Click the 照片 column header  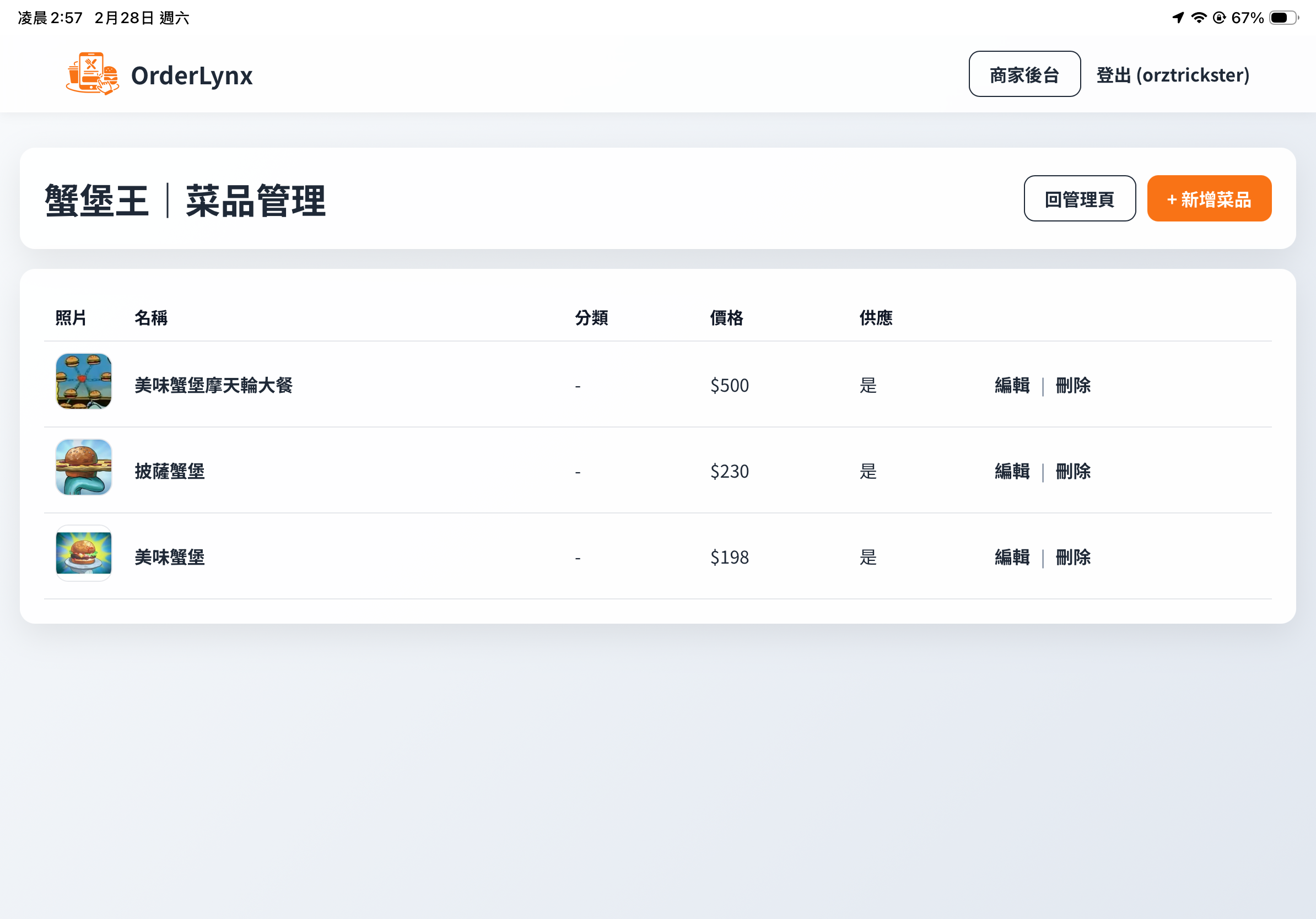(70, 318)
